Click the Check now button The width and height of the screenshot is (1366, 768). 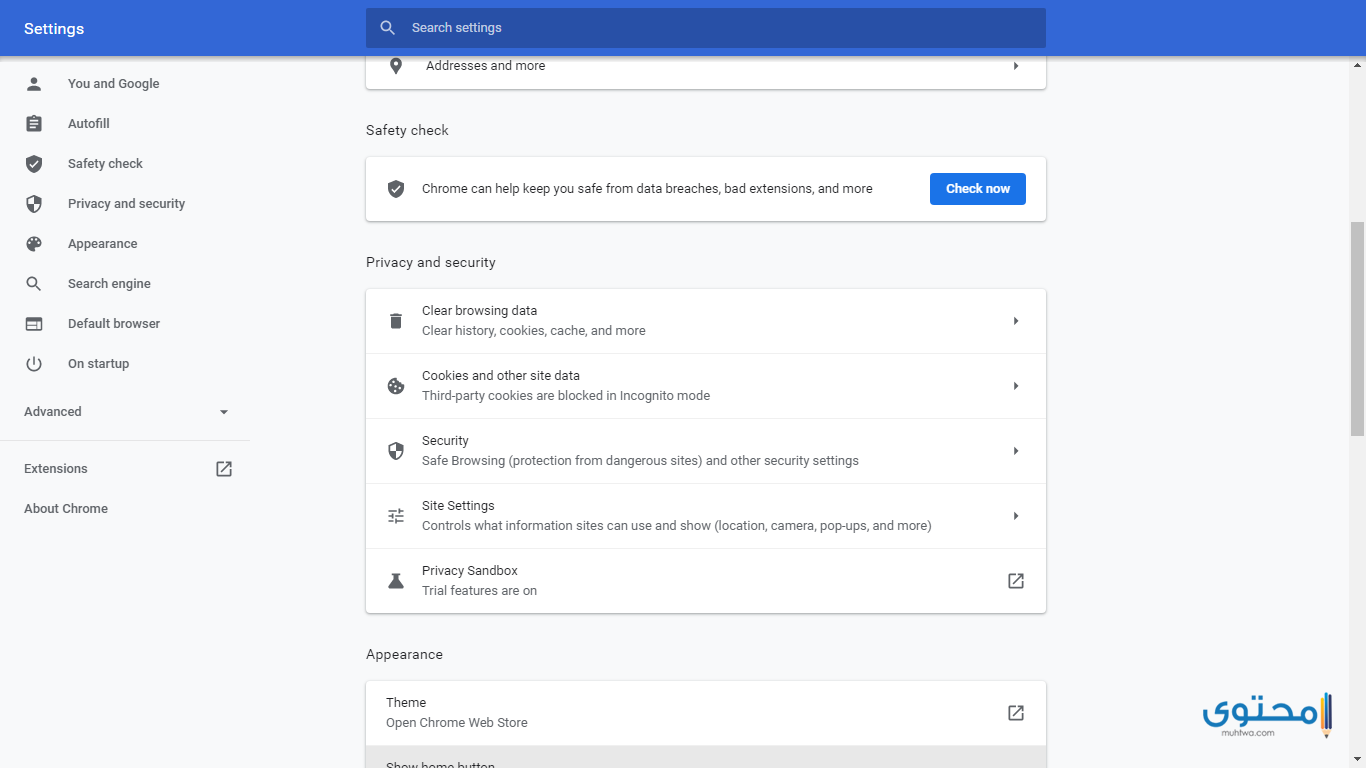click(977, 189)
